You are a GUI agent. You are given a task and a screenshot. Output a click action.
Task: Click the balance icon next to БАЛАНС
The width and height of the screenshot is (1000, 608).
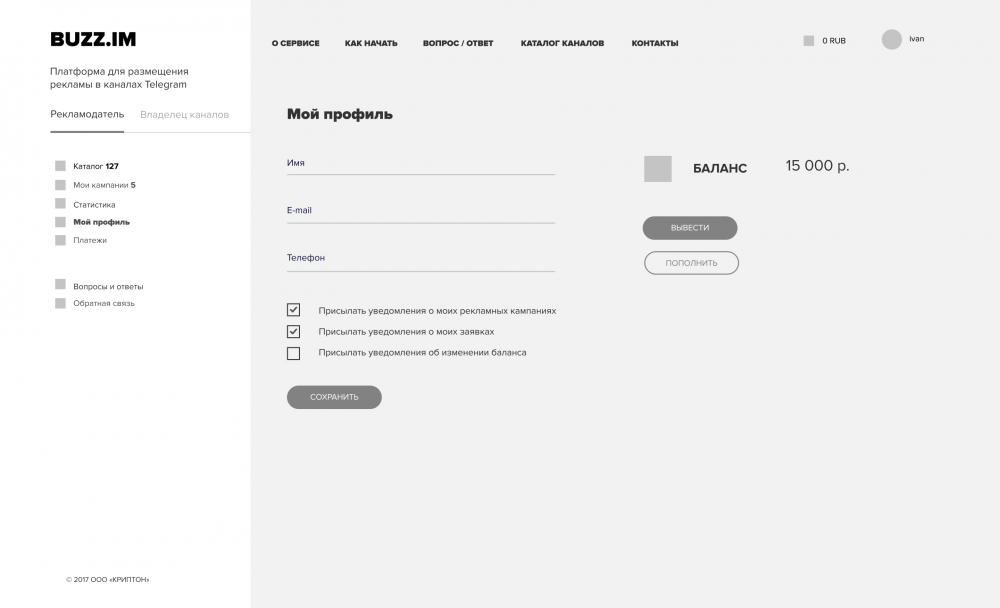(657, 169)
